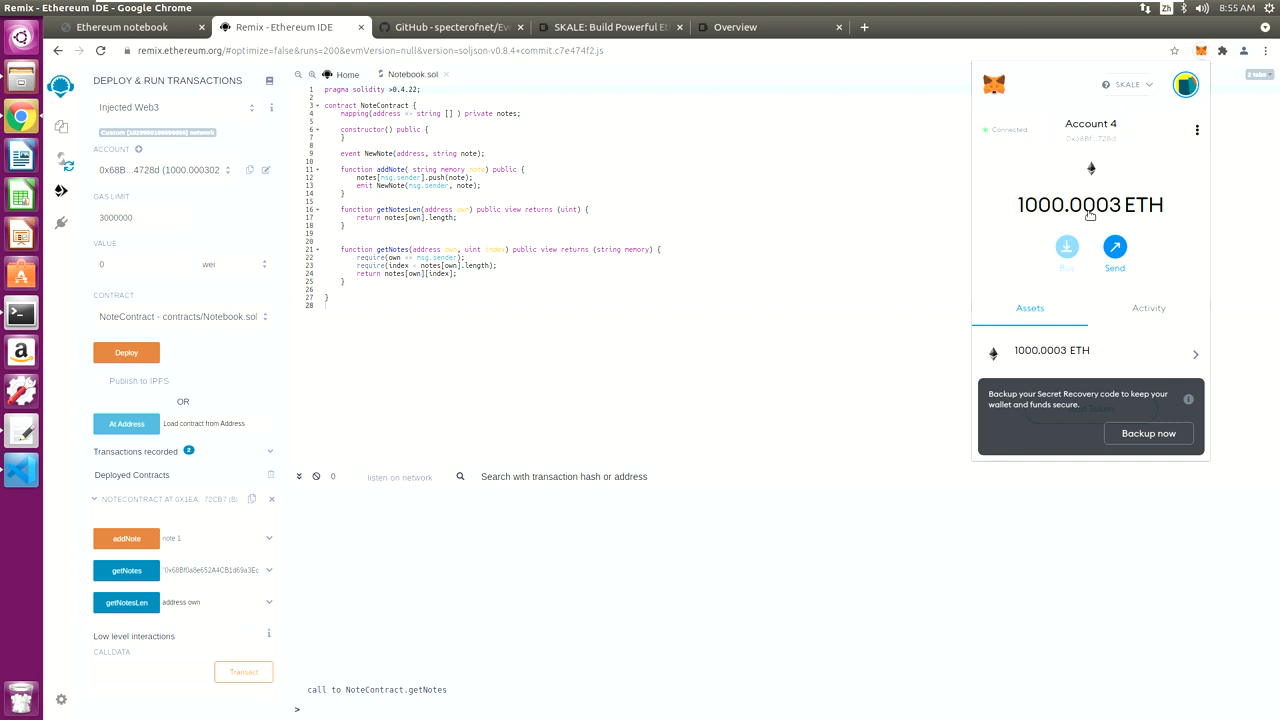Bookmark this page with star icon
1280x720 pixels.
(1174, 50)
